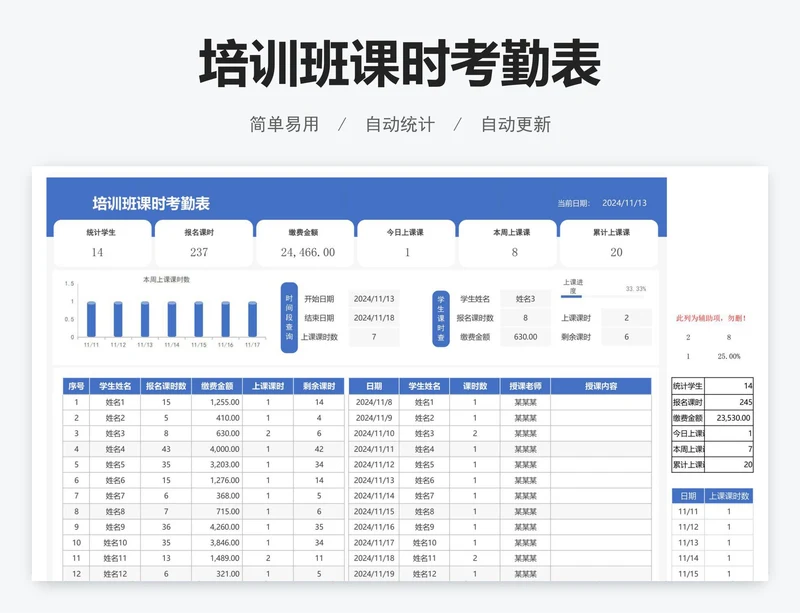
Task: Edit the 开始日期 field 2024/11/13
Action: tap(374, 299)
